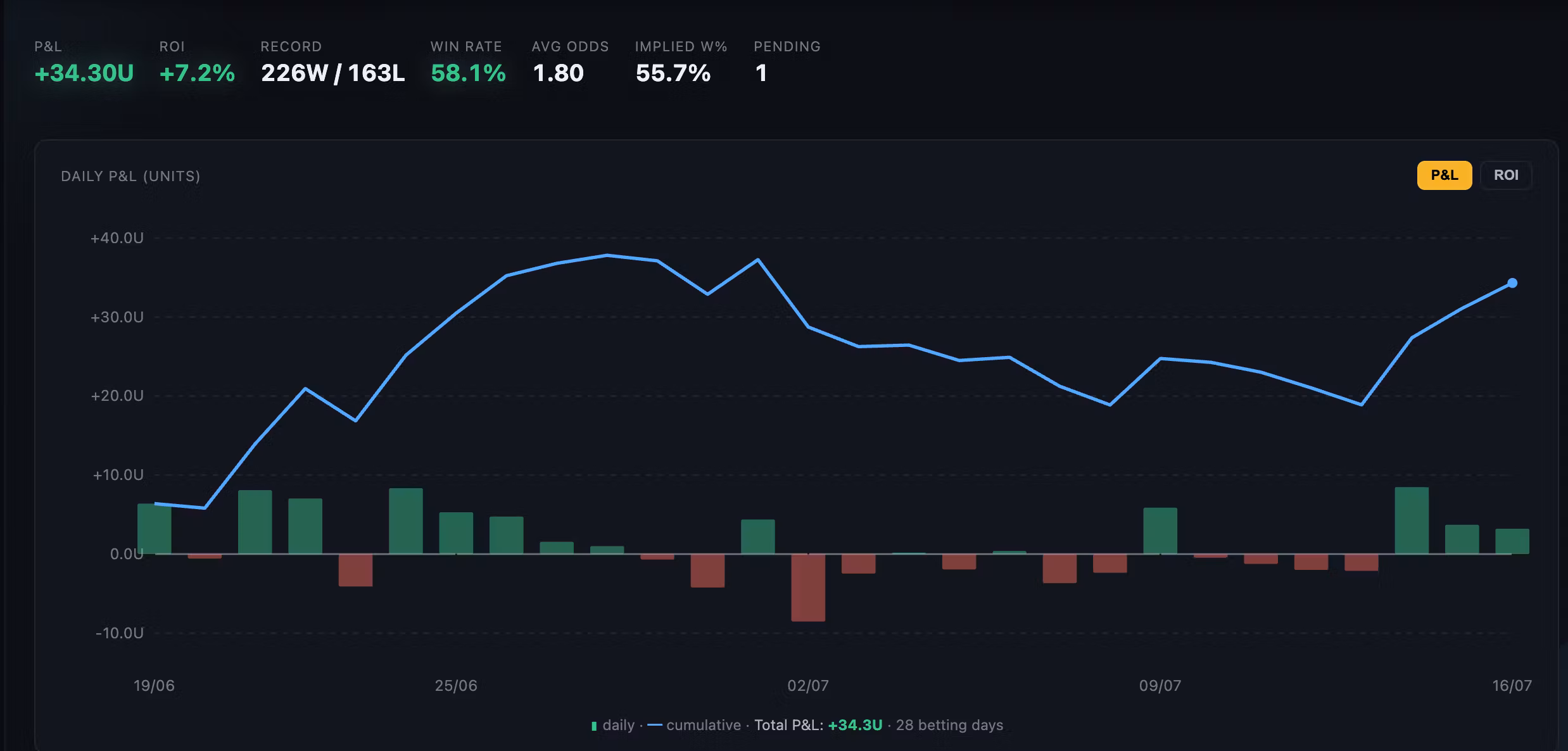Click the 55.7% implied win value

point(673,73)
